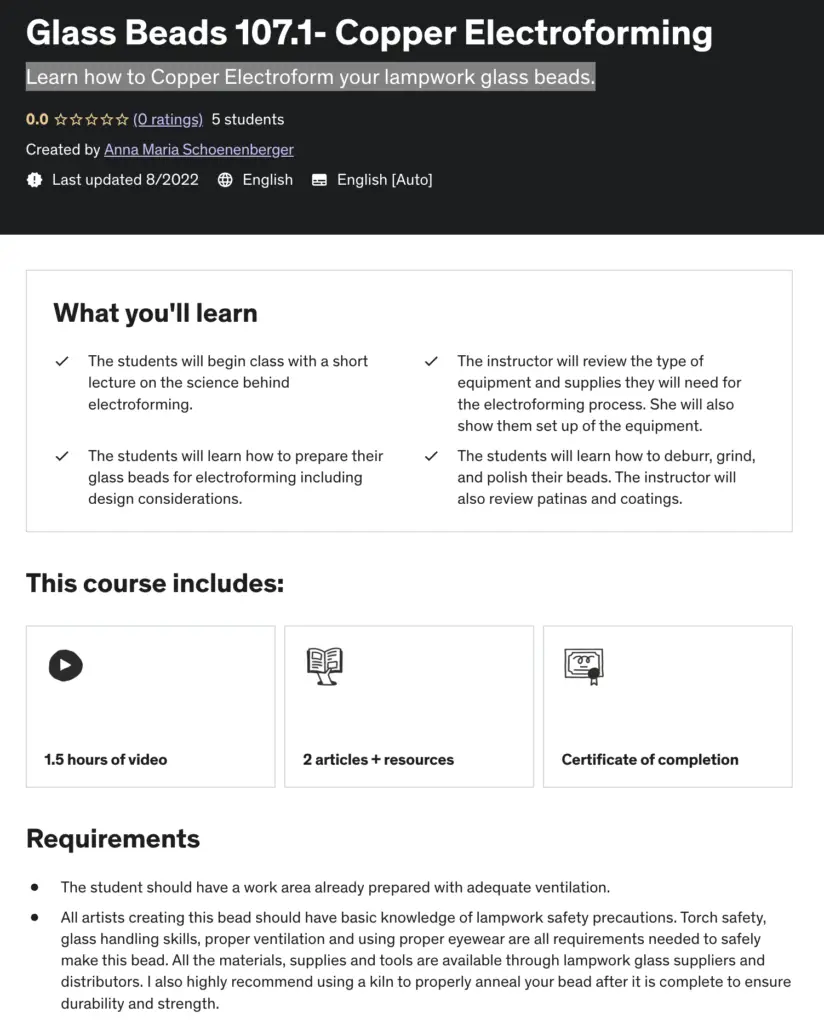Click checkmark beside equipment review item

click(432, 361)
